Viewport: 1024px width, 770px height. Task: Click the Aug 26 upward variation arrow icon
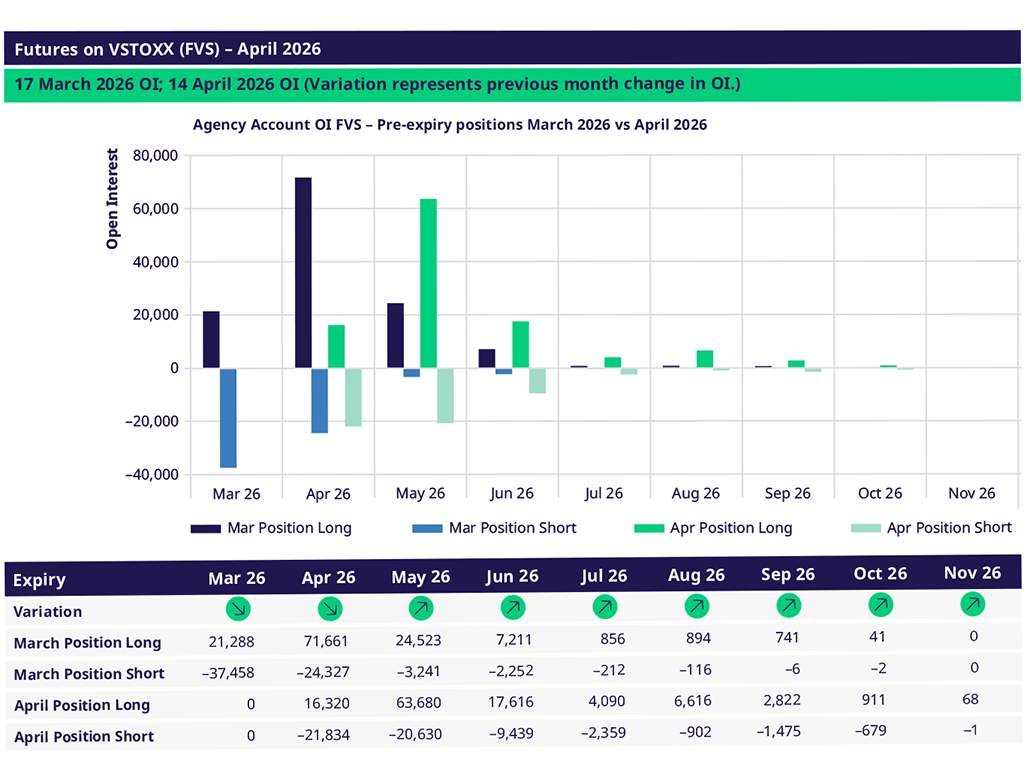click(697, 606)
